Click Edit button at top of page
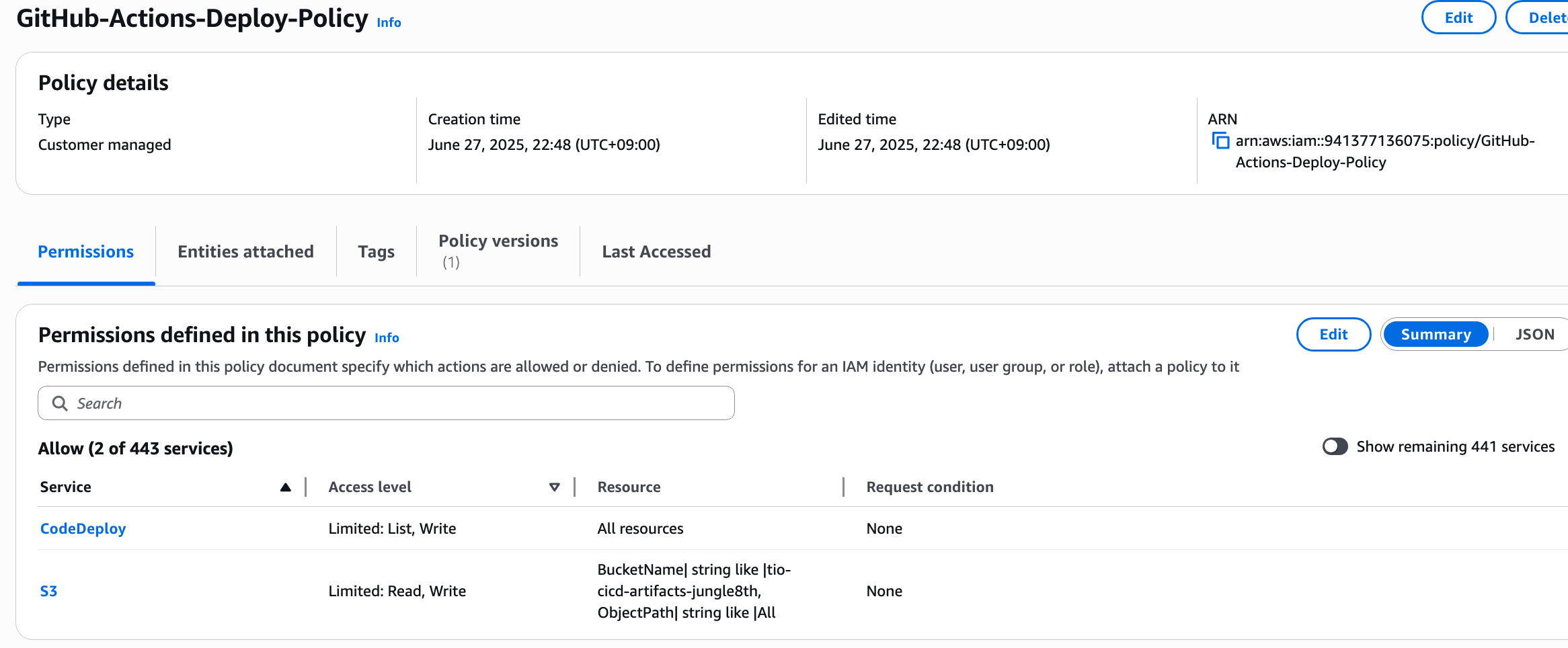The image size is (1568, 648). pos(1458,18)
